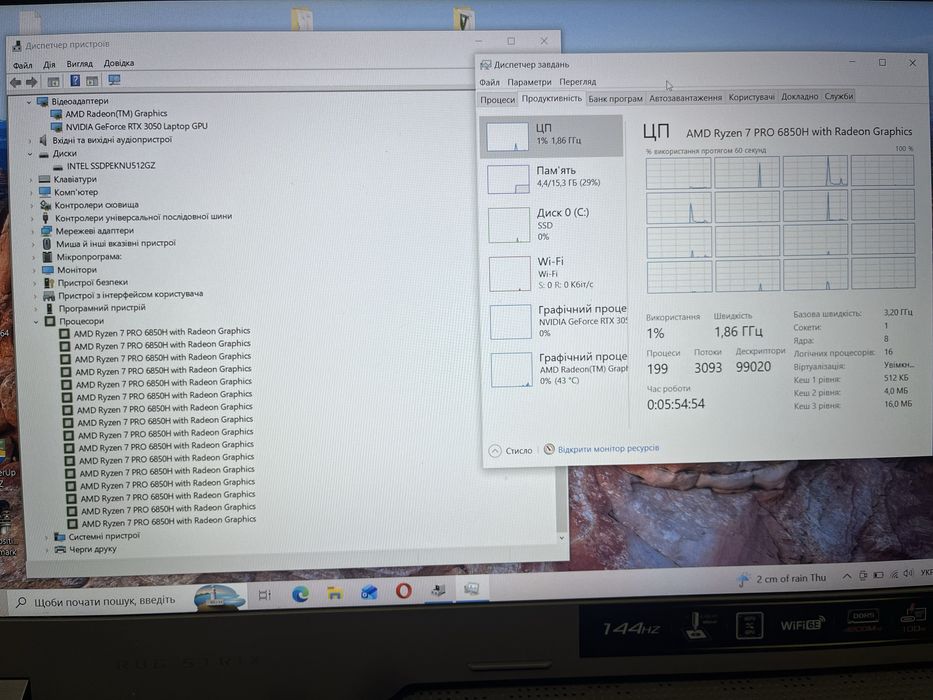Click the Стисло fewer details button

pyautogui.click(x=511, y=451)
